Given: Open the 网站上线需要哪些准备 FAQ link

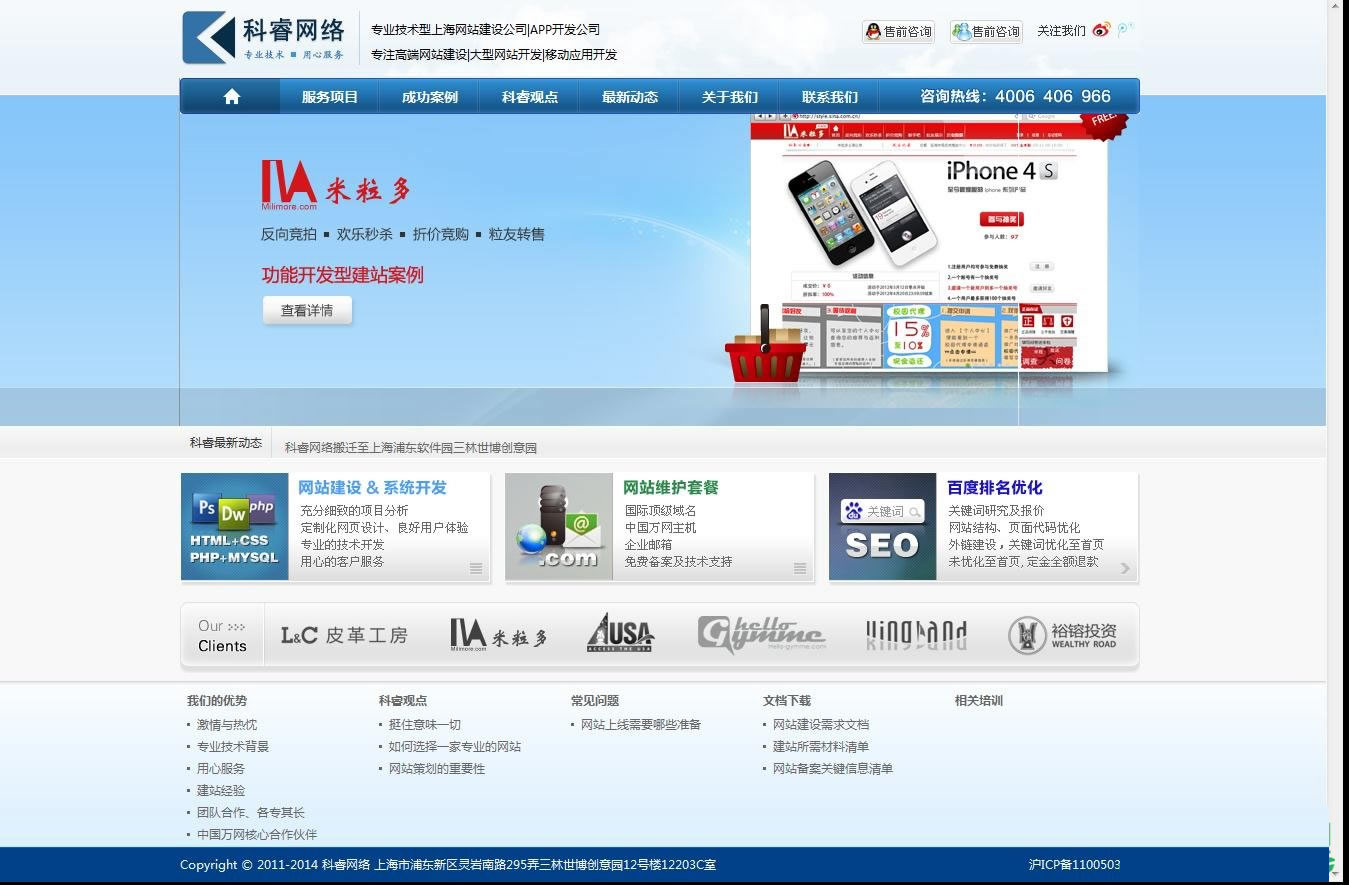Looking at the screenshot, I should pyautogui.click(x=641, y=724).
